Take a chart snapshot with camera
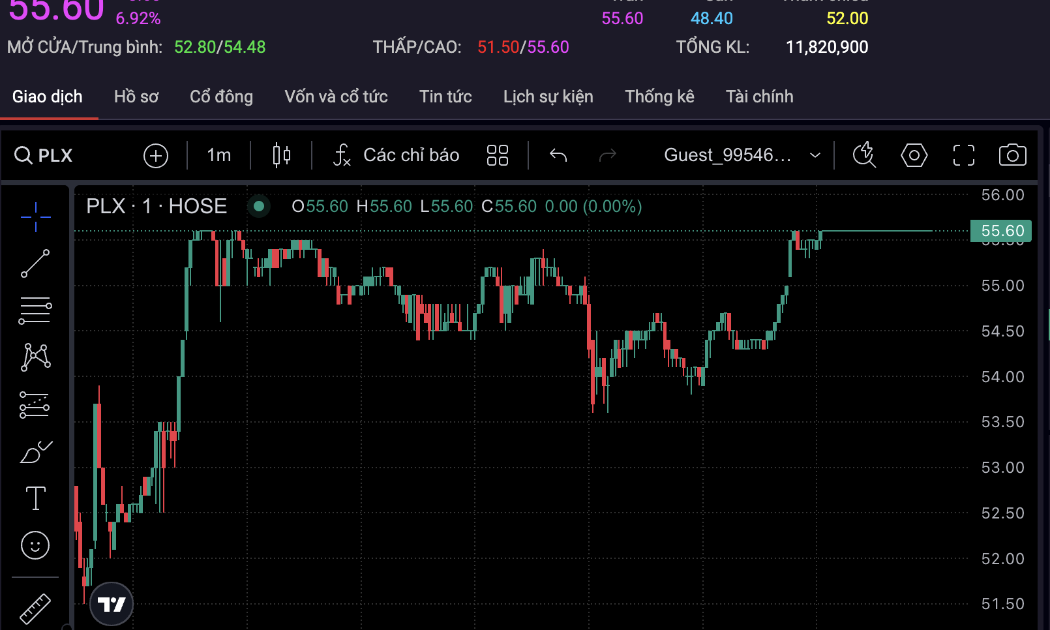Viewport: 1050px width, 630px height. [1012, 155]
